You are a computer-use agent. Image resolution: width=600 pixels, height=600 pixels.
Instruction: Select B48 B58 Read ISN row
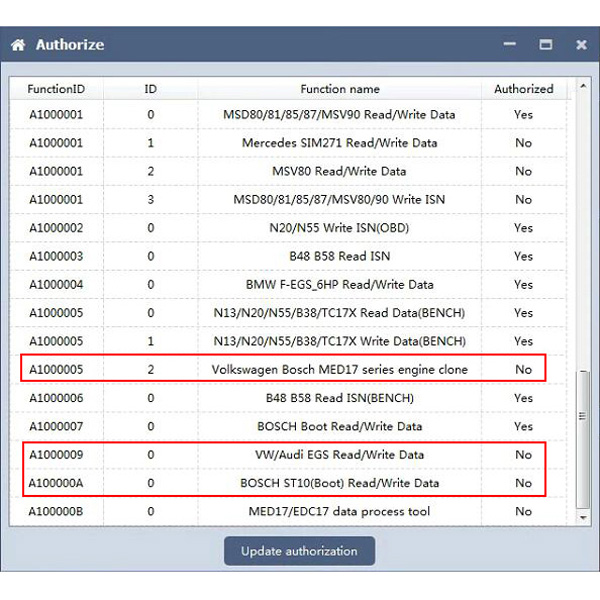click(288, 256)
